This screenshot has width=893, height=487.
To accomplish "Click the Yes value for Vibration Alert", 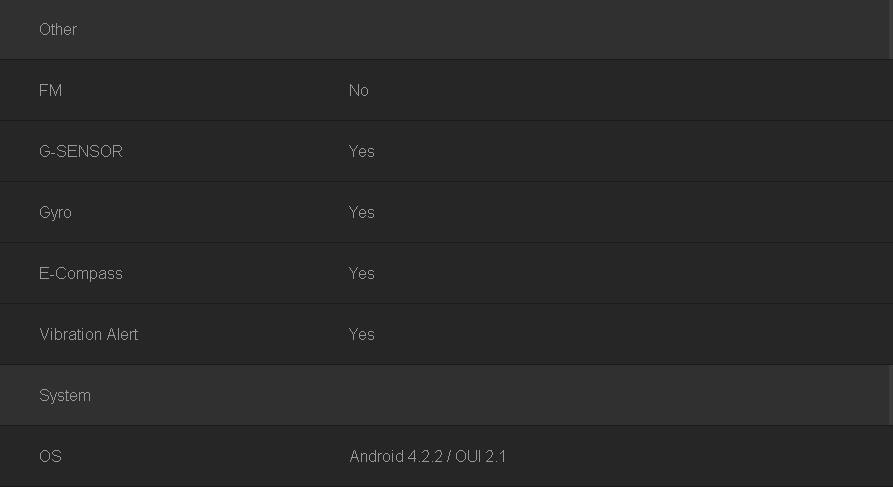I will point(361,335).
